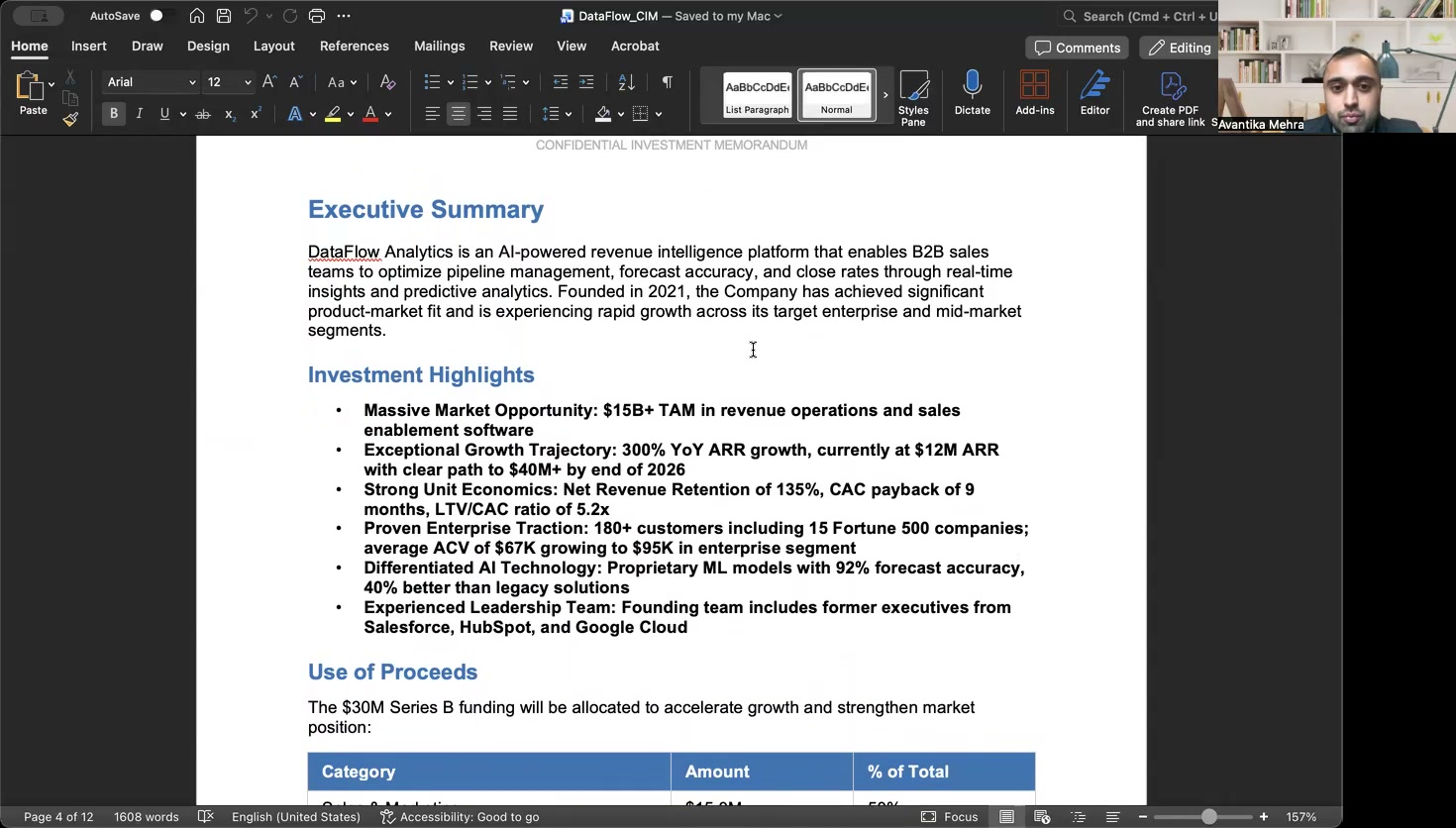Switch to the Review tab

511,46
